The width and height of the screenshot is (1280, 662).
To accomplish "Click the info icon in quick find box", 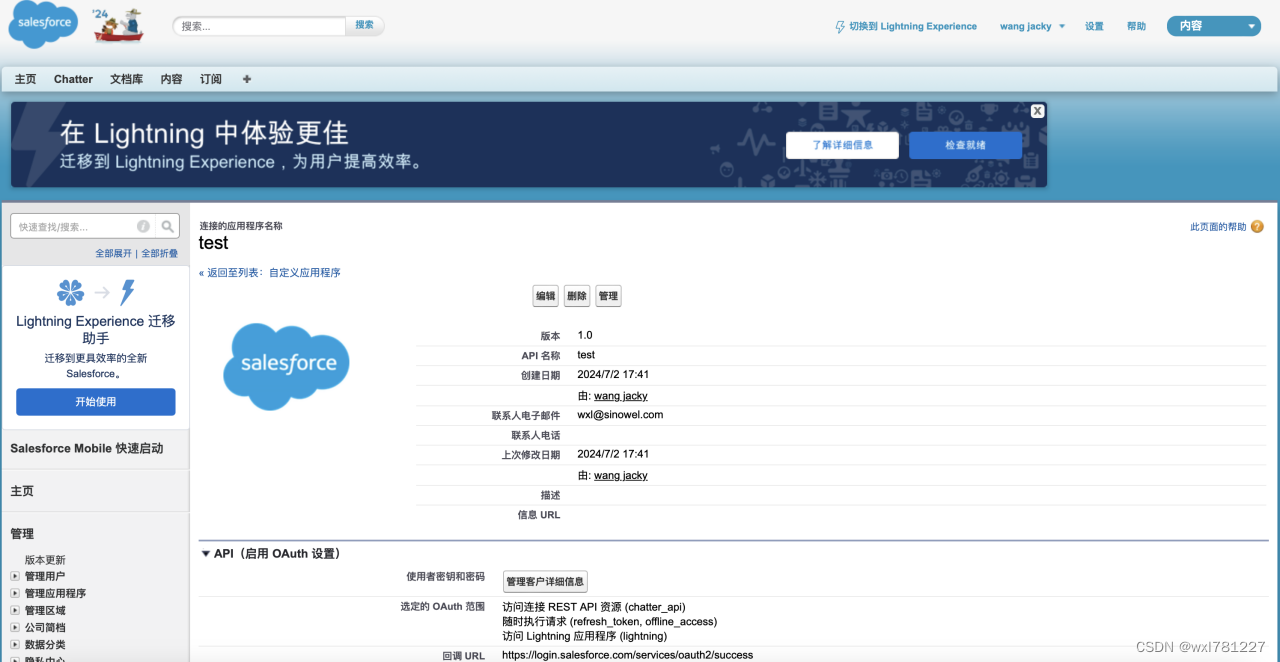I will (x=143, y=226).
